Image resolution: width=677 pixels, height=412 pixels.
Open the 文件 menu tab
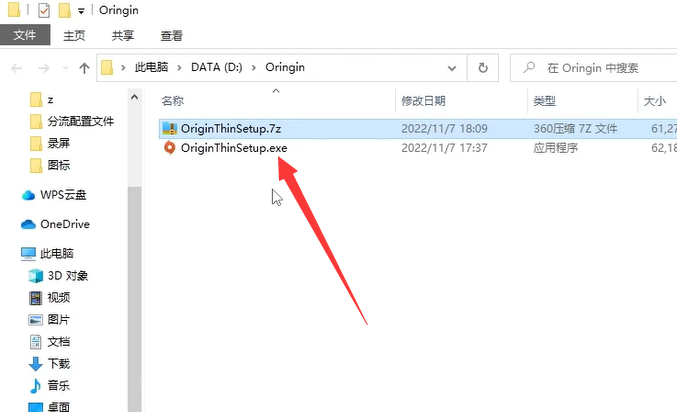(25, 35)
